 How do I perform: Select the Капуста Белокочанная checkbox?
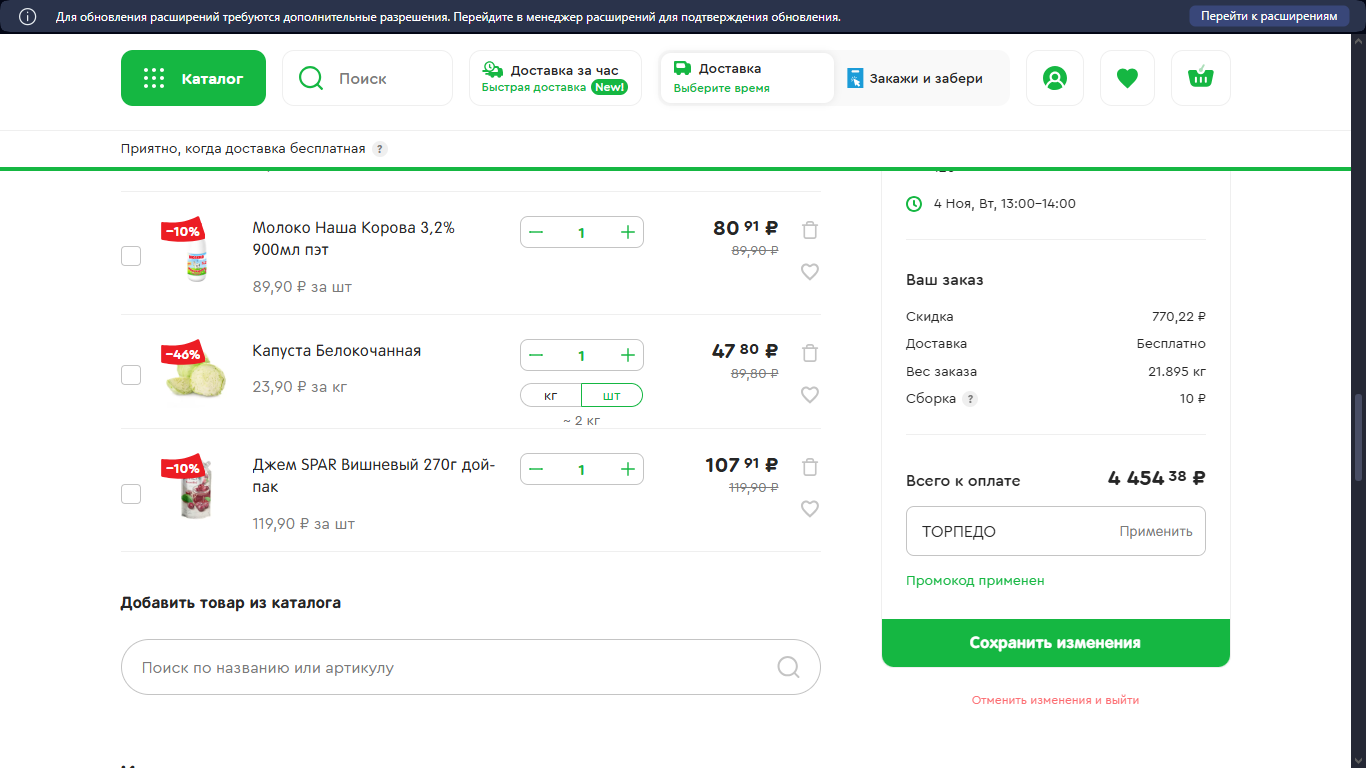(131, 375)
